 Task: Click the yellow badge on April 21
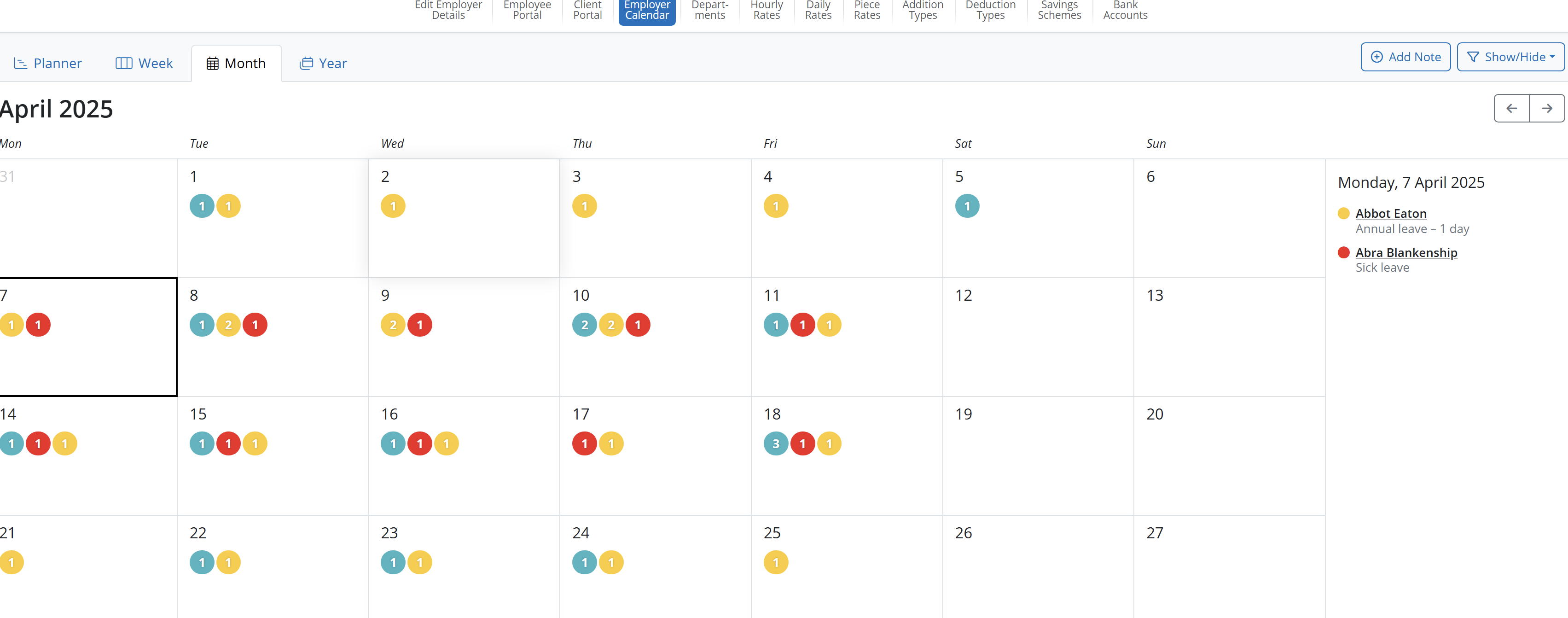pyautogui.click(x=12, y=563)
